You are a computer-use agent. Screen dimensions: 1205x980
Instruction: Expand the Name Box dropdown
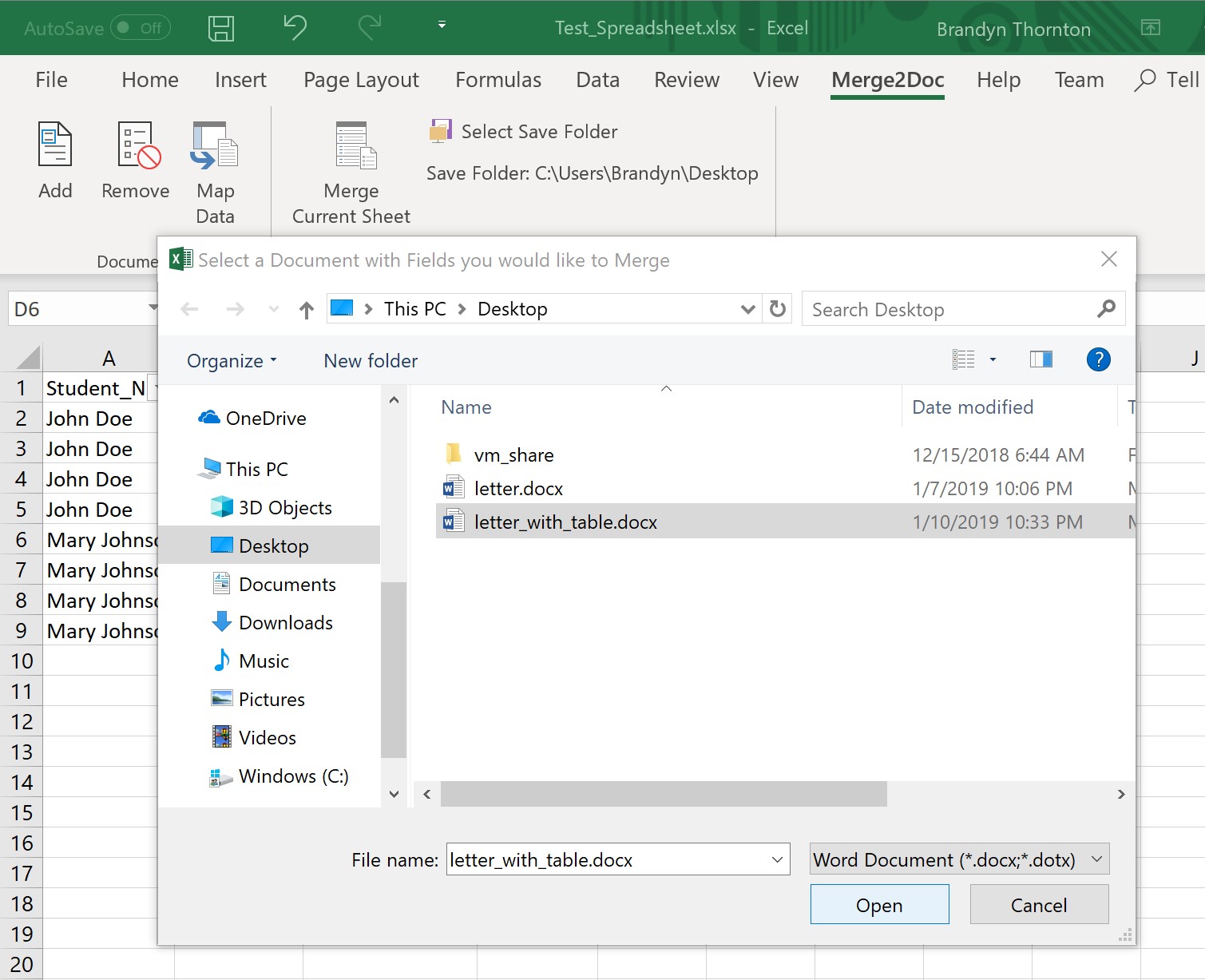coord(152,309)
